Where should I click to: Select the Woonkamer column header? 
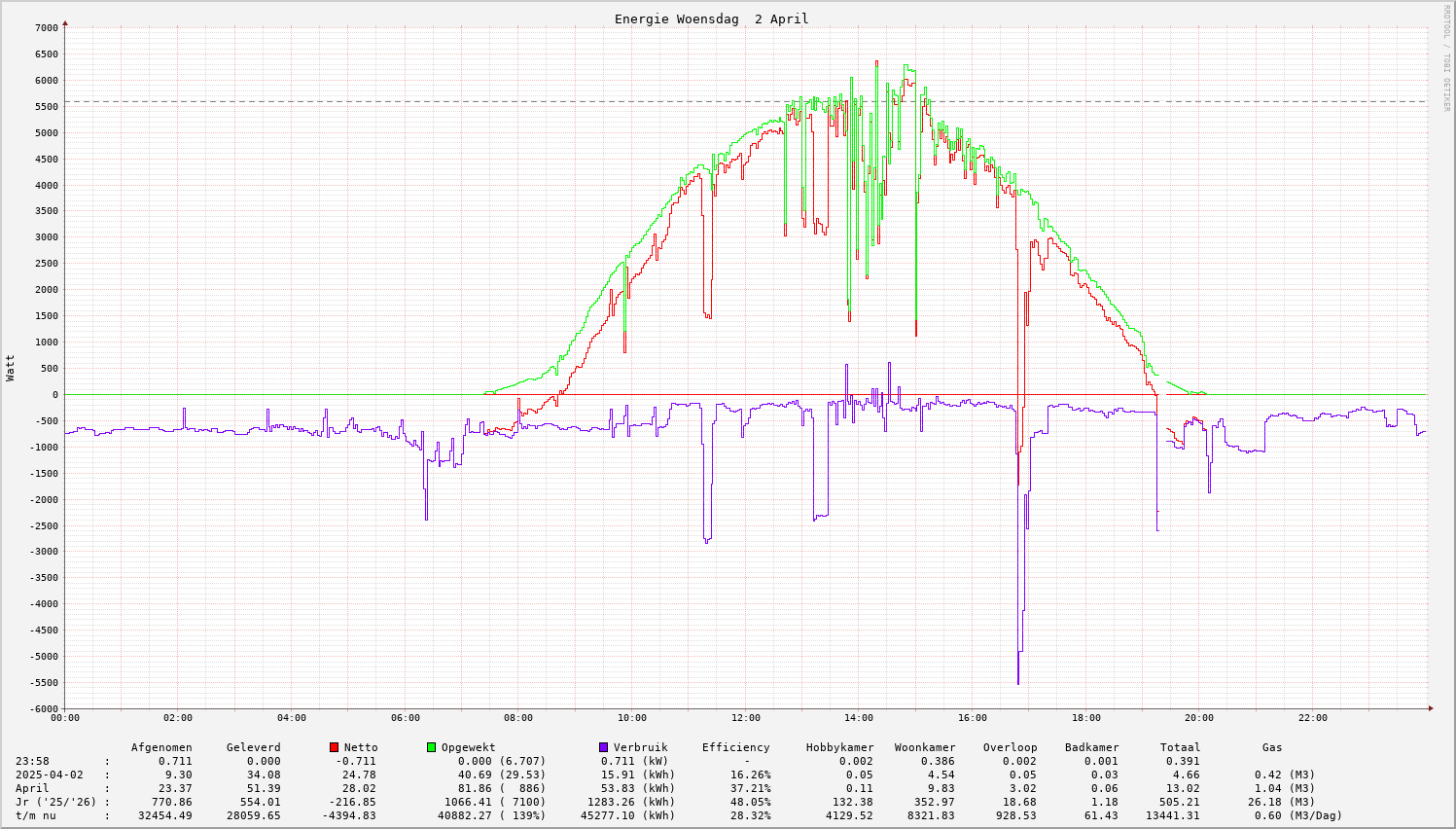(924, 747)
